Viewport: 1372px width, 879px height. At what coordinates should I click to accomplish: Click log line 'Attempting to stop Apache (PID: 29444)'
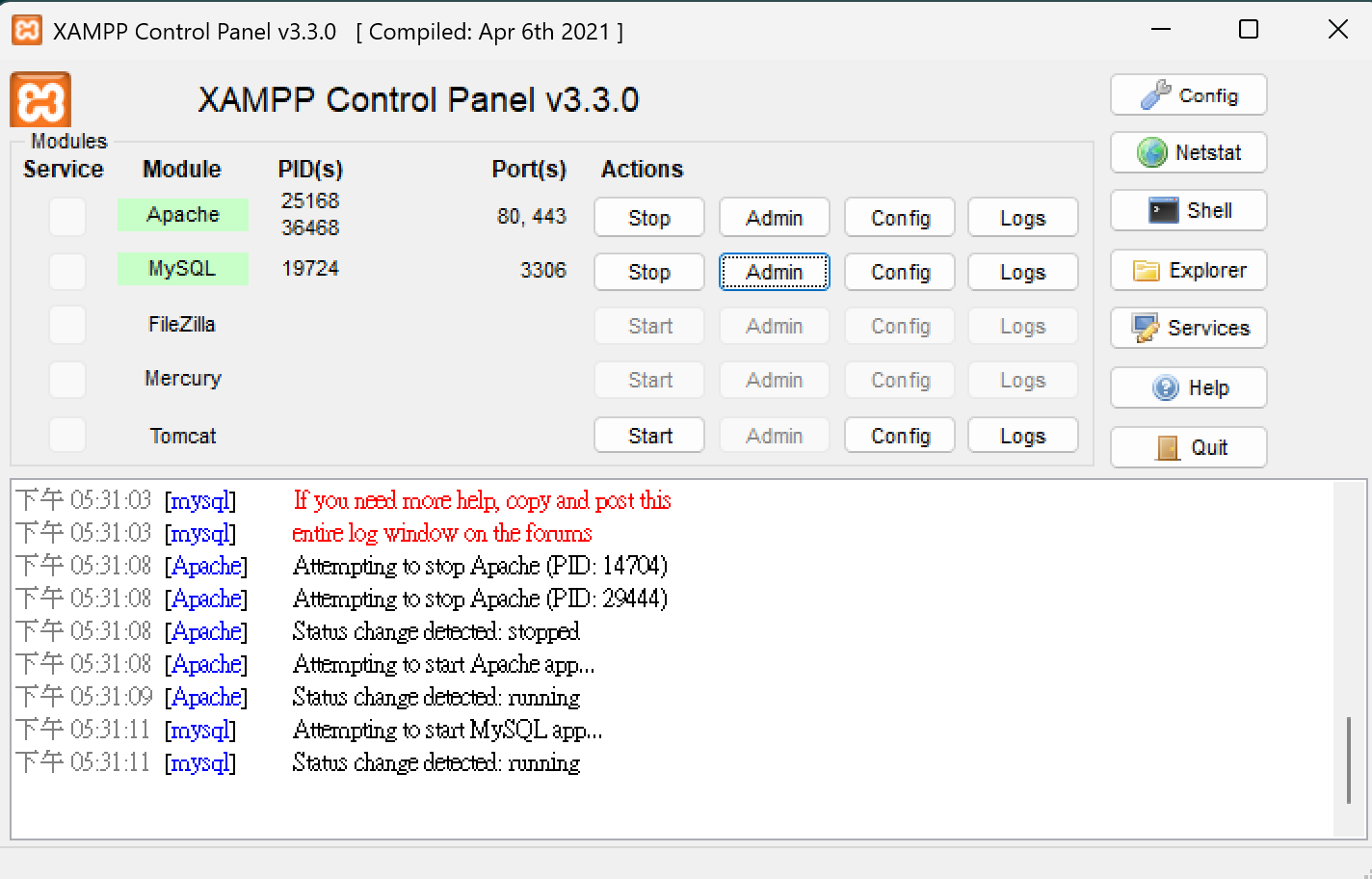point(480,599)
